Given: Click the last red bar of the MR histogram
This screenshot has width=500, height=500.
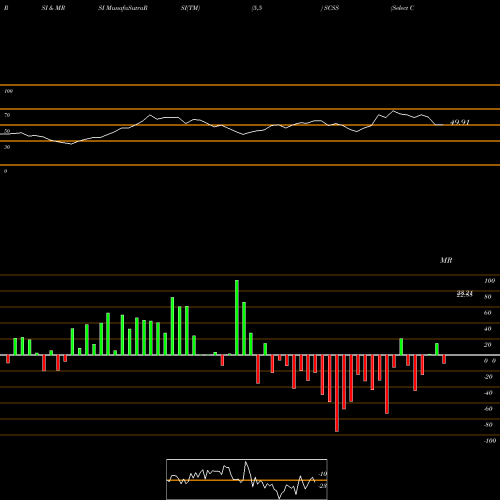Looking at the screenshot, I should point(444,359).
